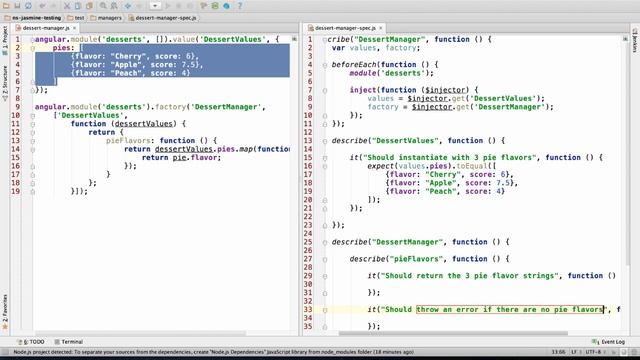Collapse the beforeEach fold at line 4
The width and height of the screenshot is (640, 360).
325,65
